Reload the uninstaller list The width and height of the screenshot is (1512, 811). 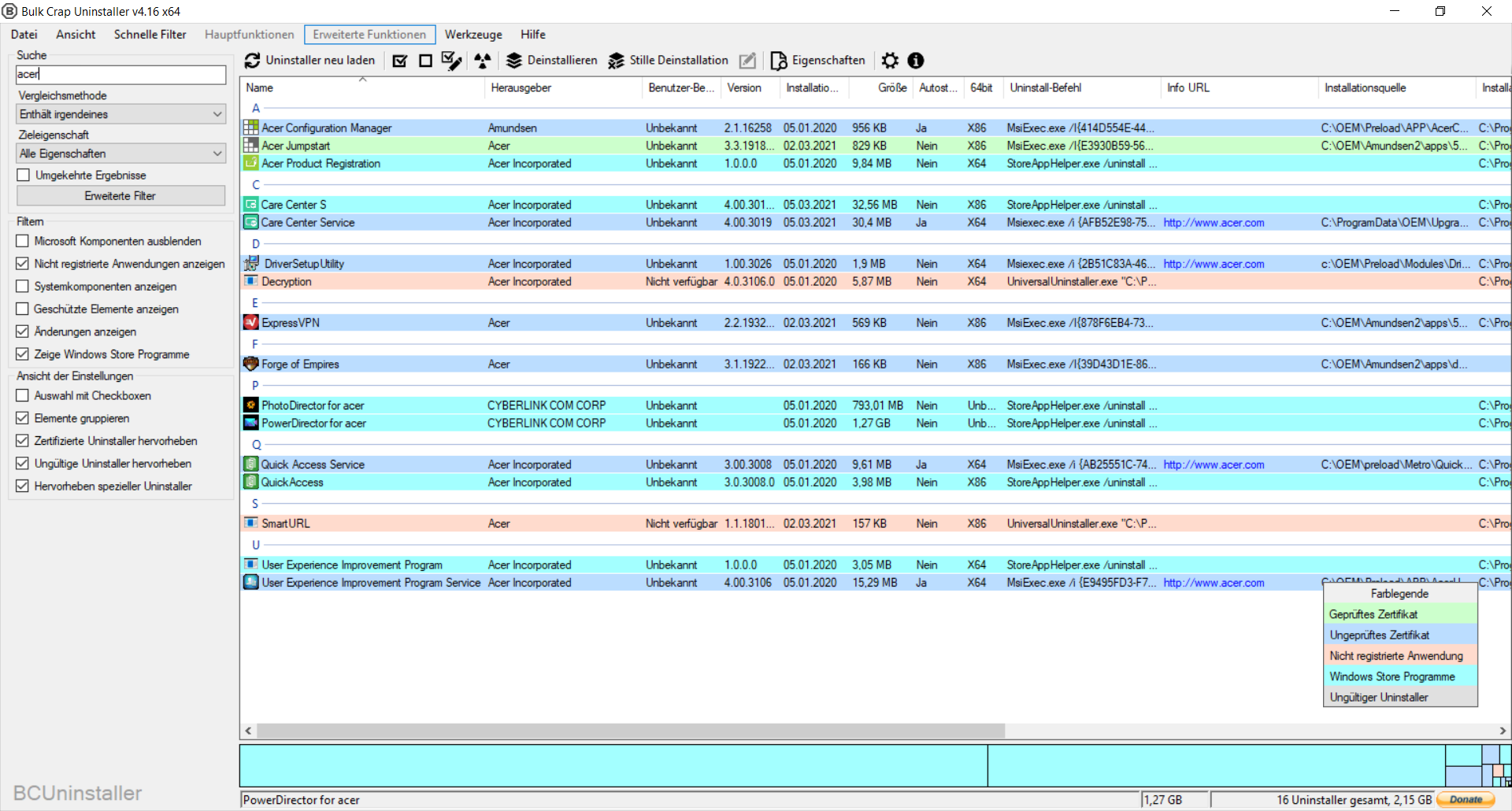[x=309, y=61]
